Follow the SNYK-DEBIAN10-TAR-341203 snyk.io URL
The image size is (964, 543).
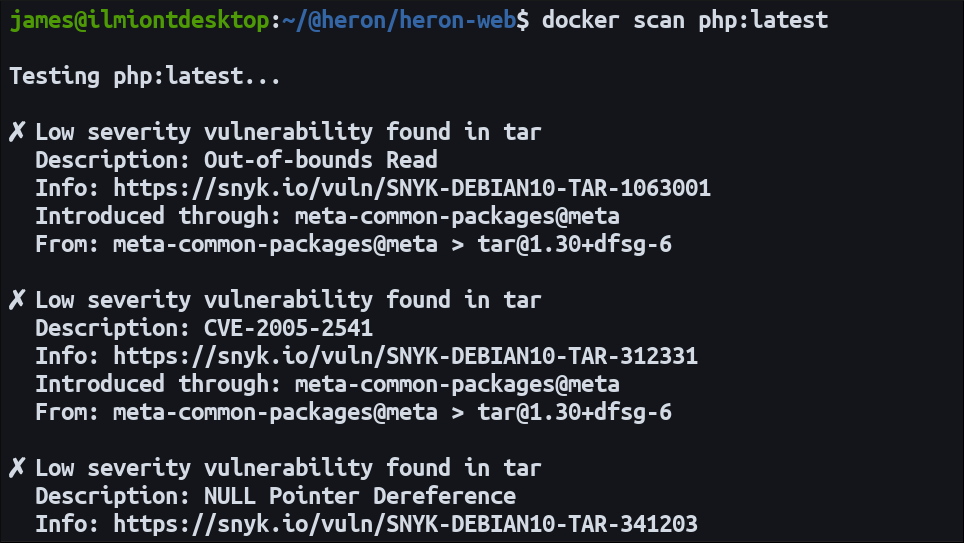pos(405,523)
